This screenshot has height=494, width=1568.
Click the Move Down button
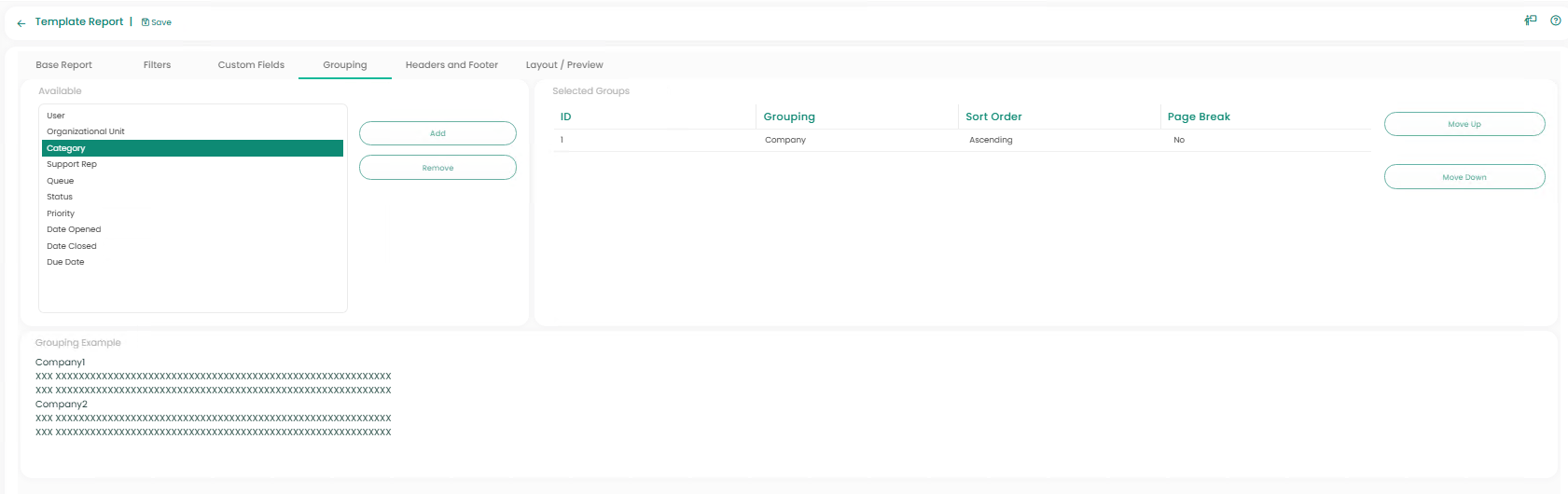pyautogui.click(x=1464, y=177)
